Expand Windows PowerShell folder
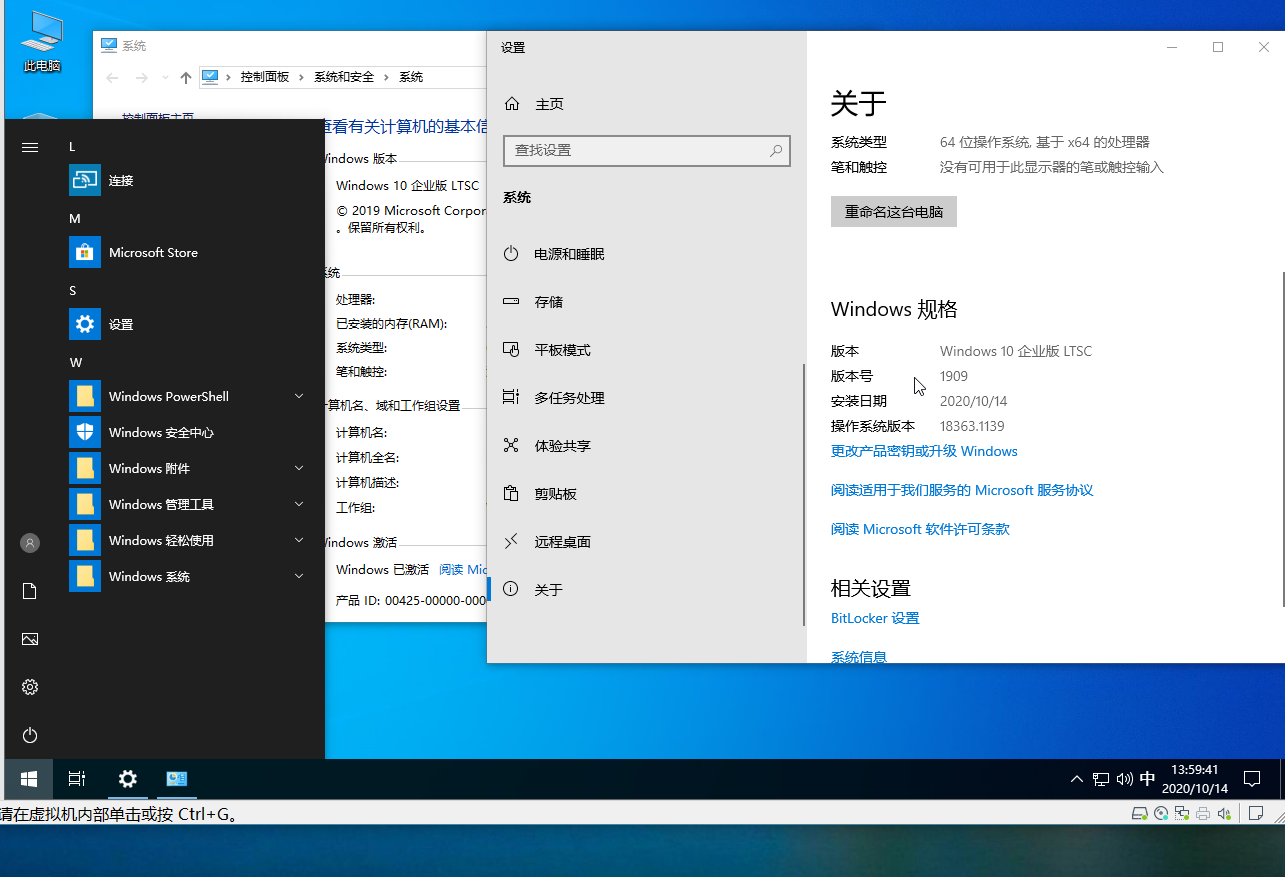This screenshot has width=1285, height=877. tap(299, 397)
